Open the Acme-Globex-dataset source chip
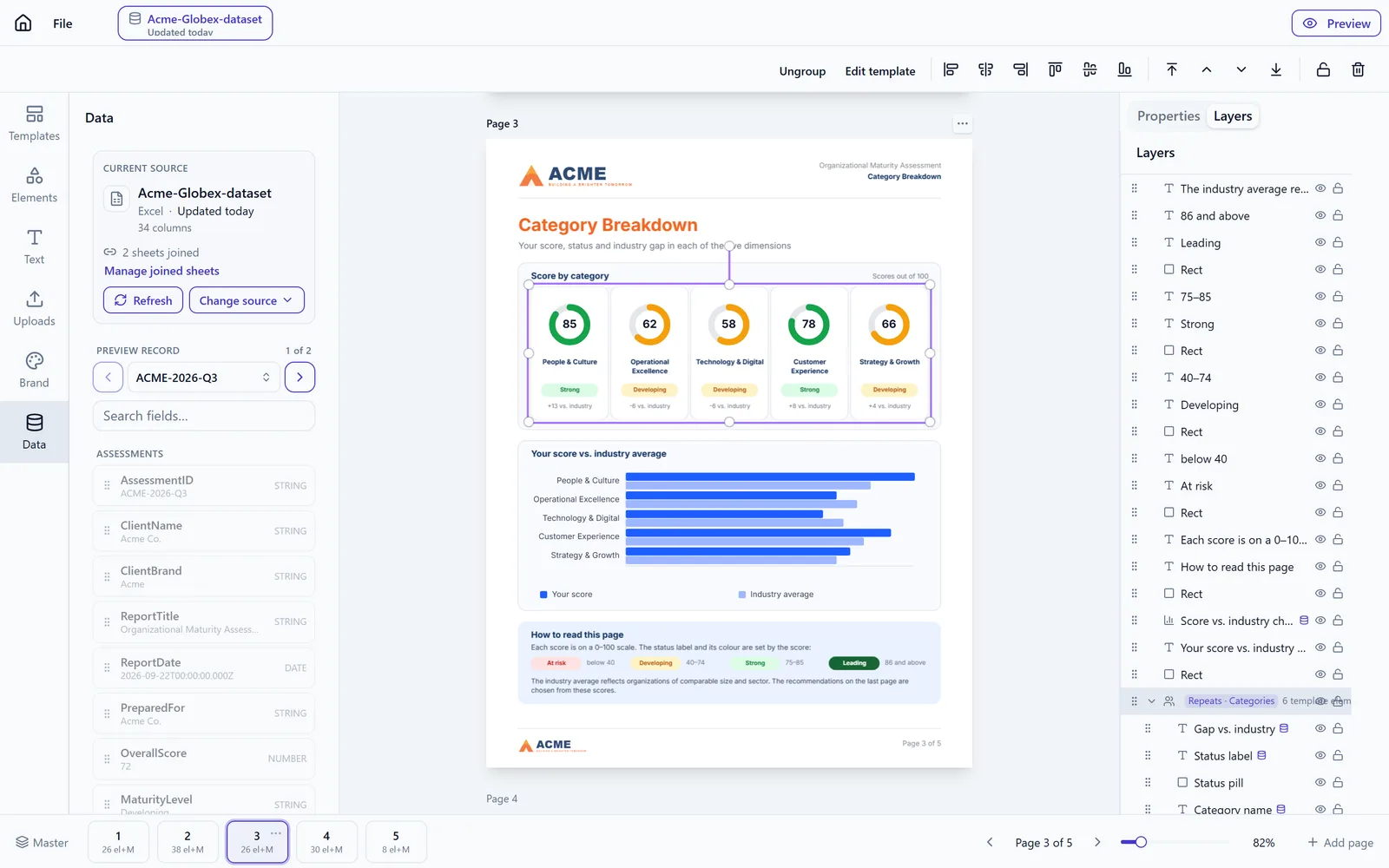Image resolution: width=1389 pixels, height=868 pixels. click(x=195, y=23)
